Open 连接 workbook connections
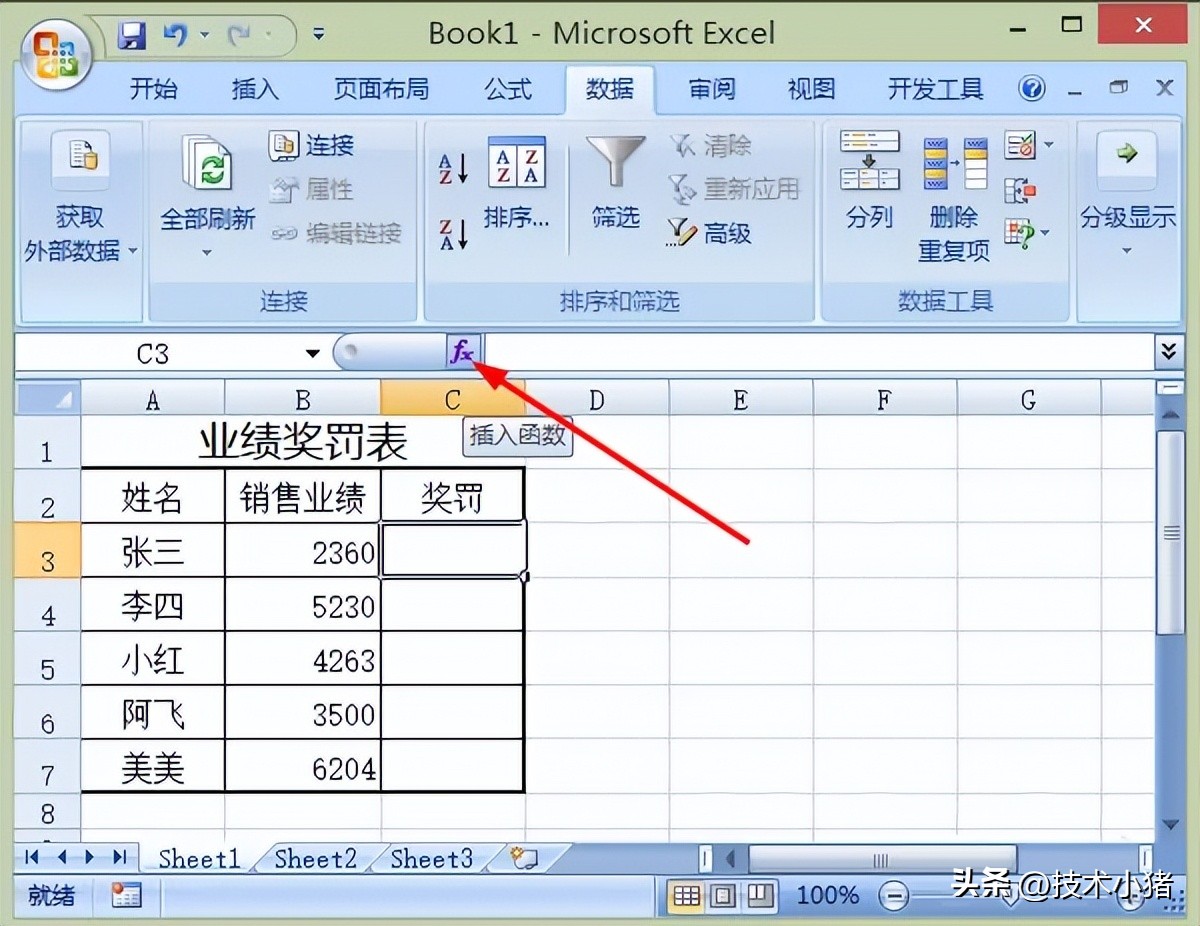The width and height of the screenshot is (1200, 926). 312,146
